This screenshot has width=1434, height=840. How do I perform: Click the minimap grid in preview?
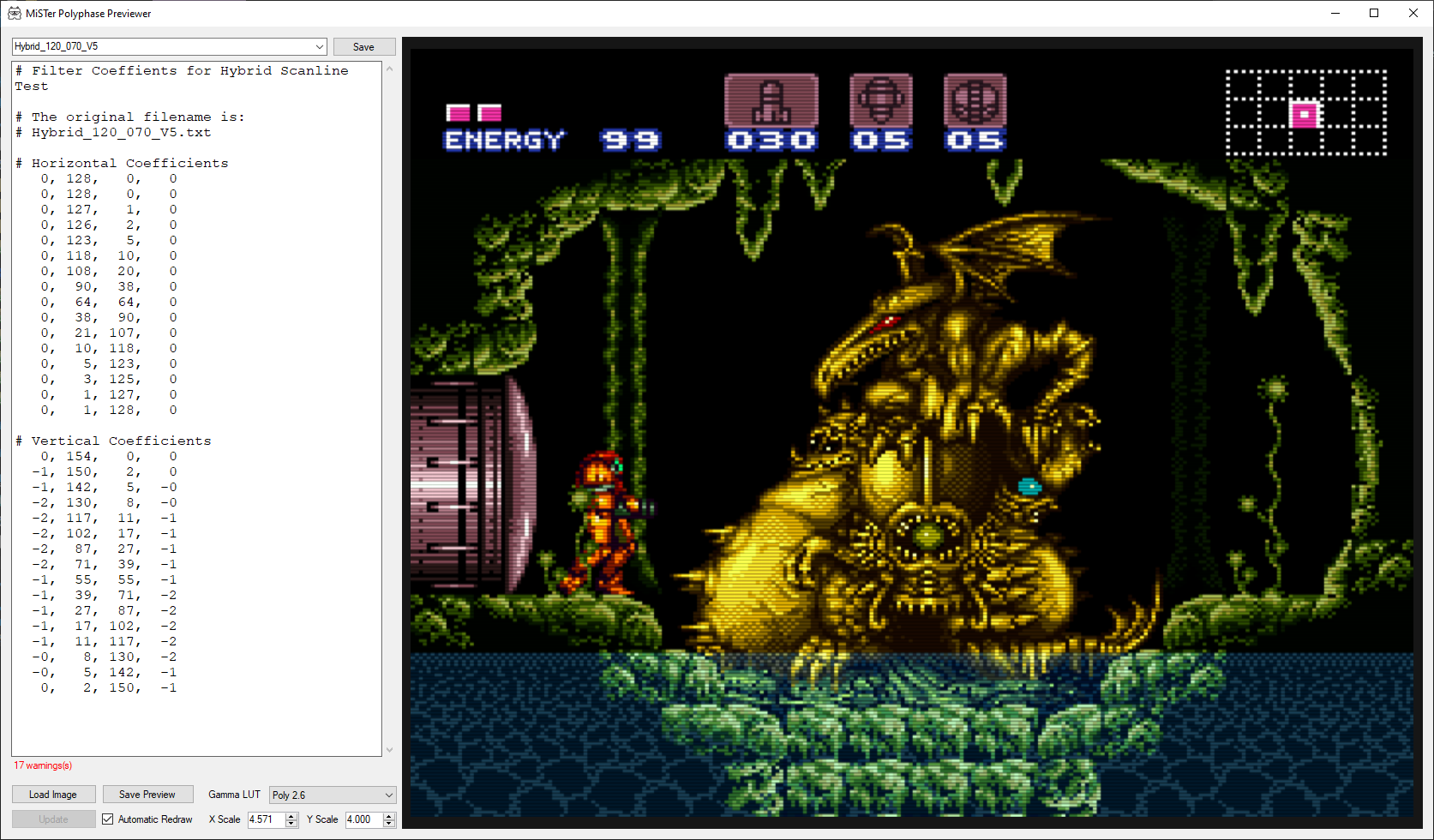click(x=1306, y=113)
